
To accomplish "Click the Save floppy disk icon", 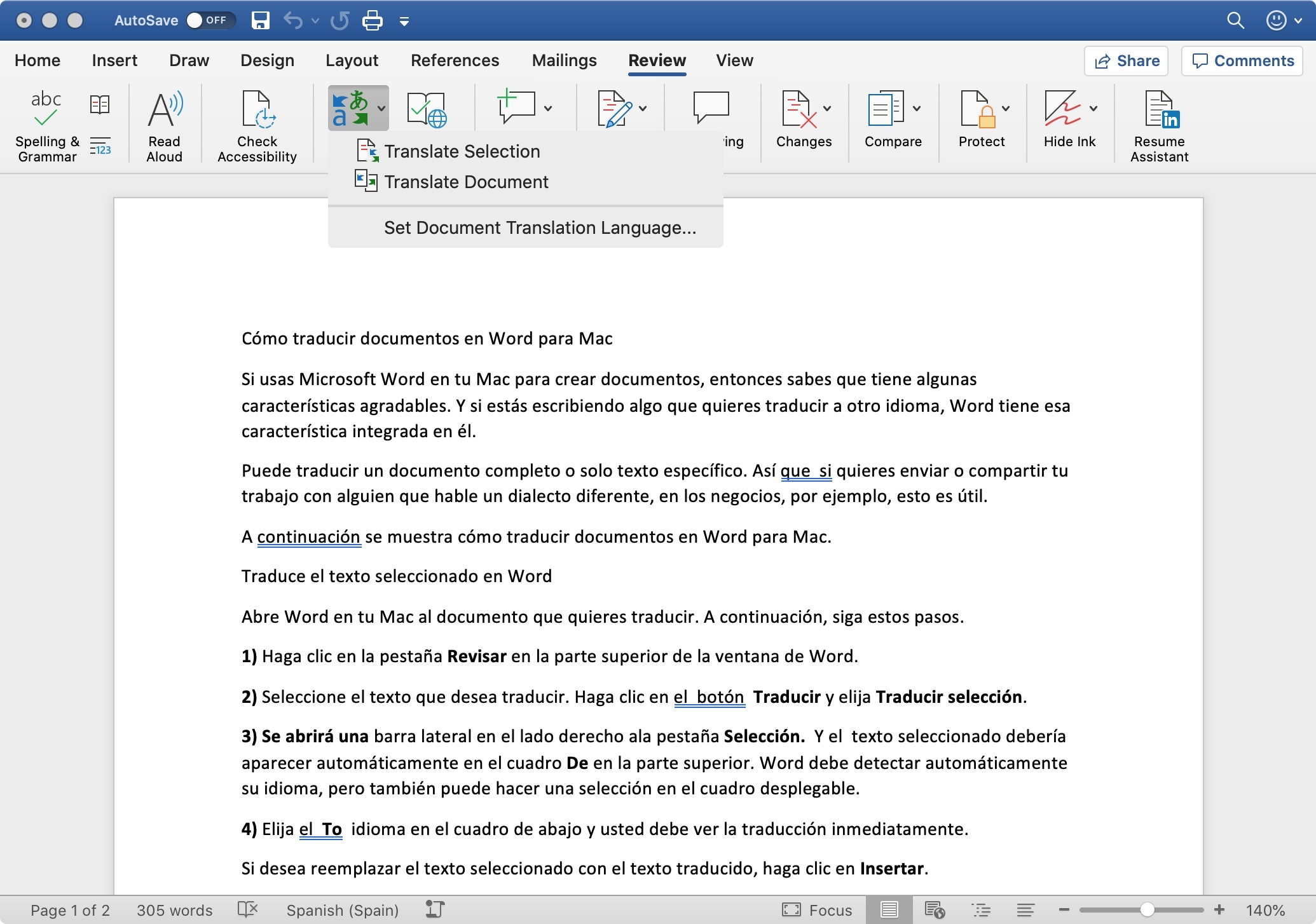I will pos(260,20).
